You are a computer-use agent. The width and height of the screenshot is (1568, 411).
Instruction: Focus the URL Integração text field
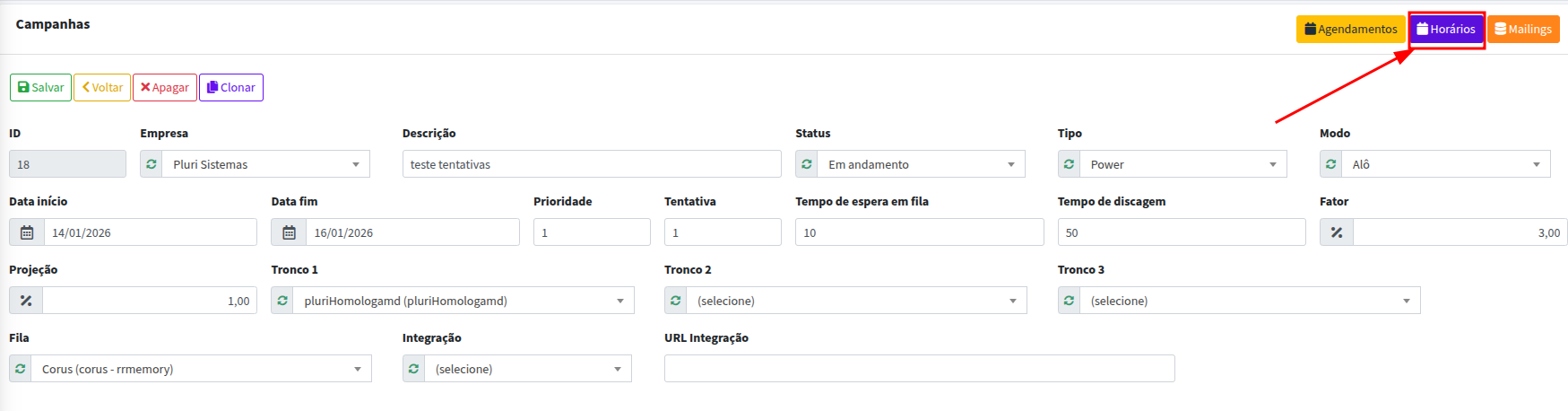click(x=919, y=369)
